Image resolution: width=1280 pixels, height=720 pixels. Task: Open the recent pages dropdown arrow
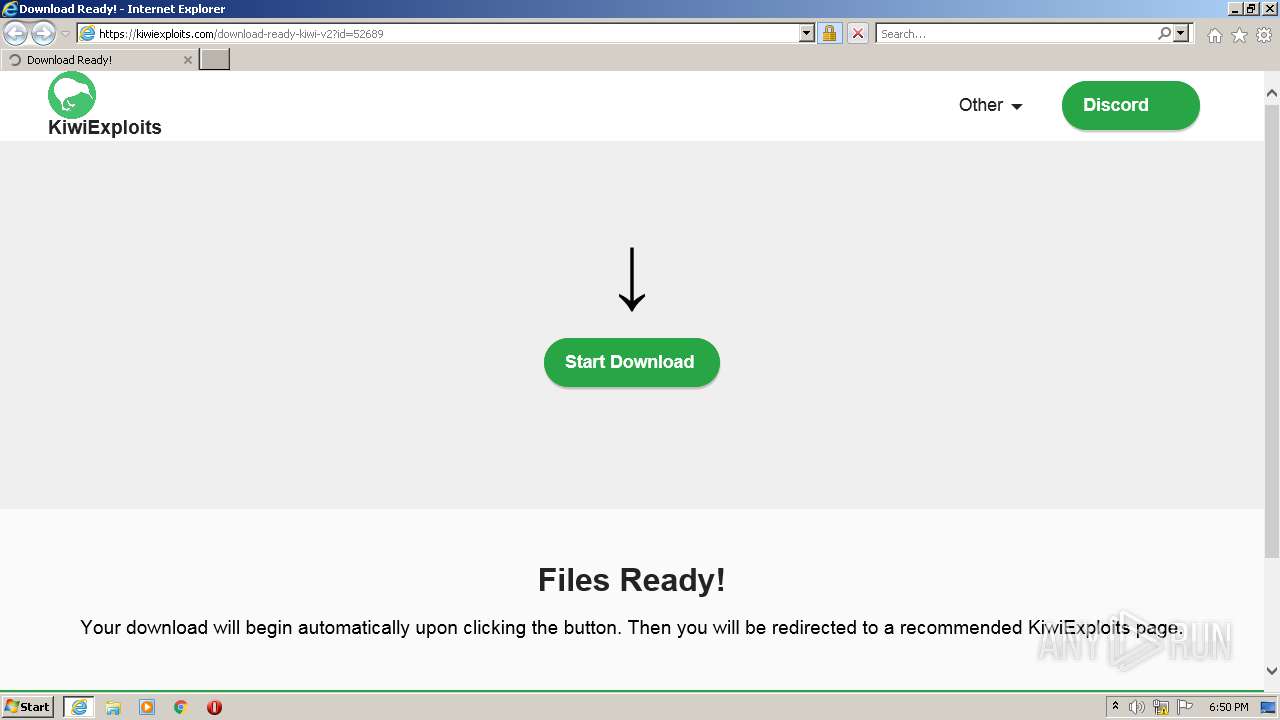(65, 33)
